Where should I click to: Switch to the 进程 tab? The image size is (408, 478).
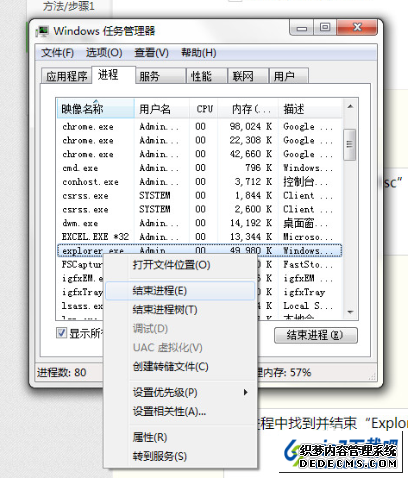click(113, 75)
